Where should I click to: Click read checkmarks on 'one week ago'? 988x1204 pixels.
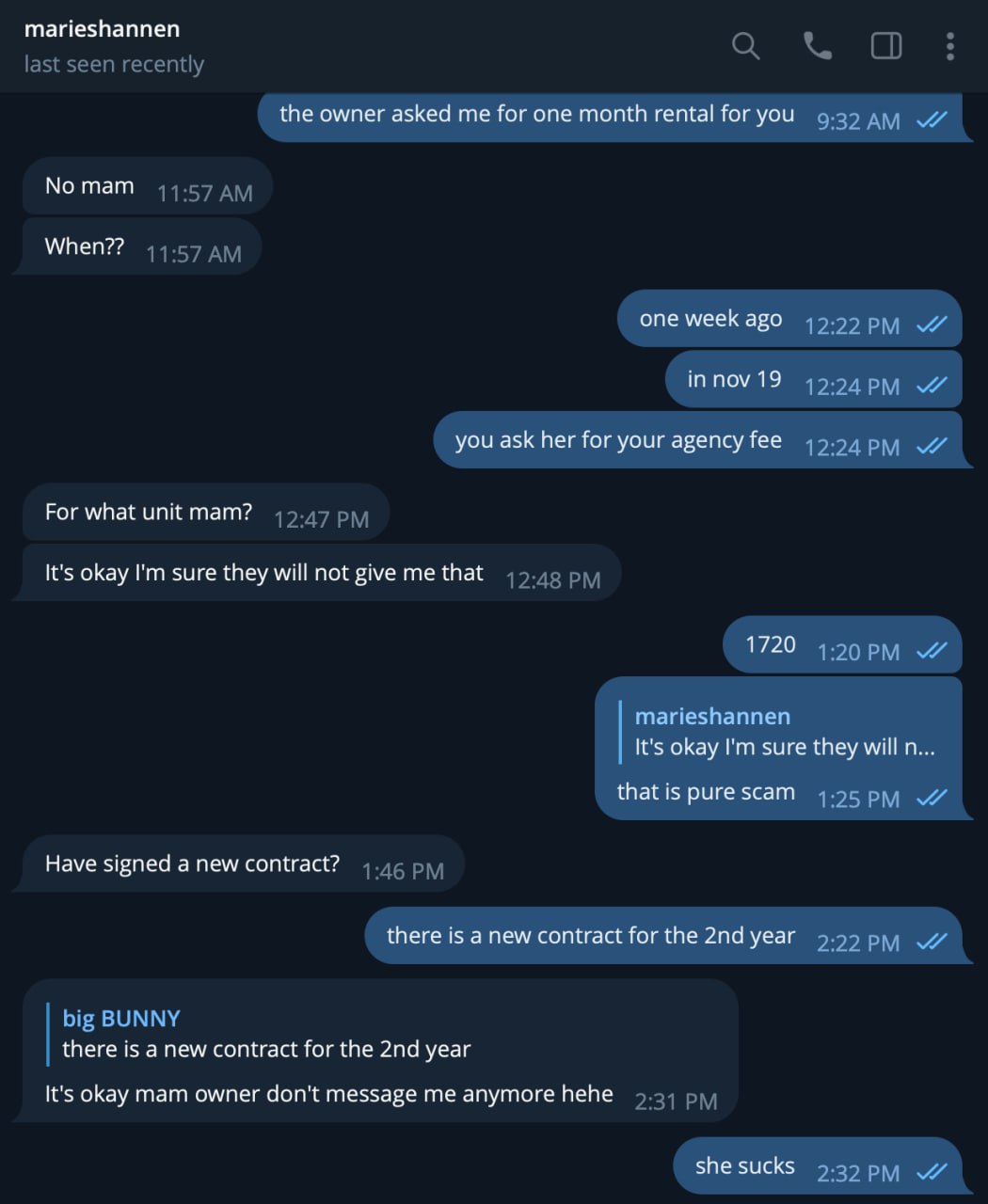932,325
